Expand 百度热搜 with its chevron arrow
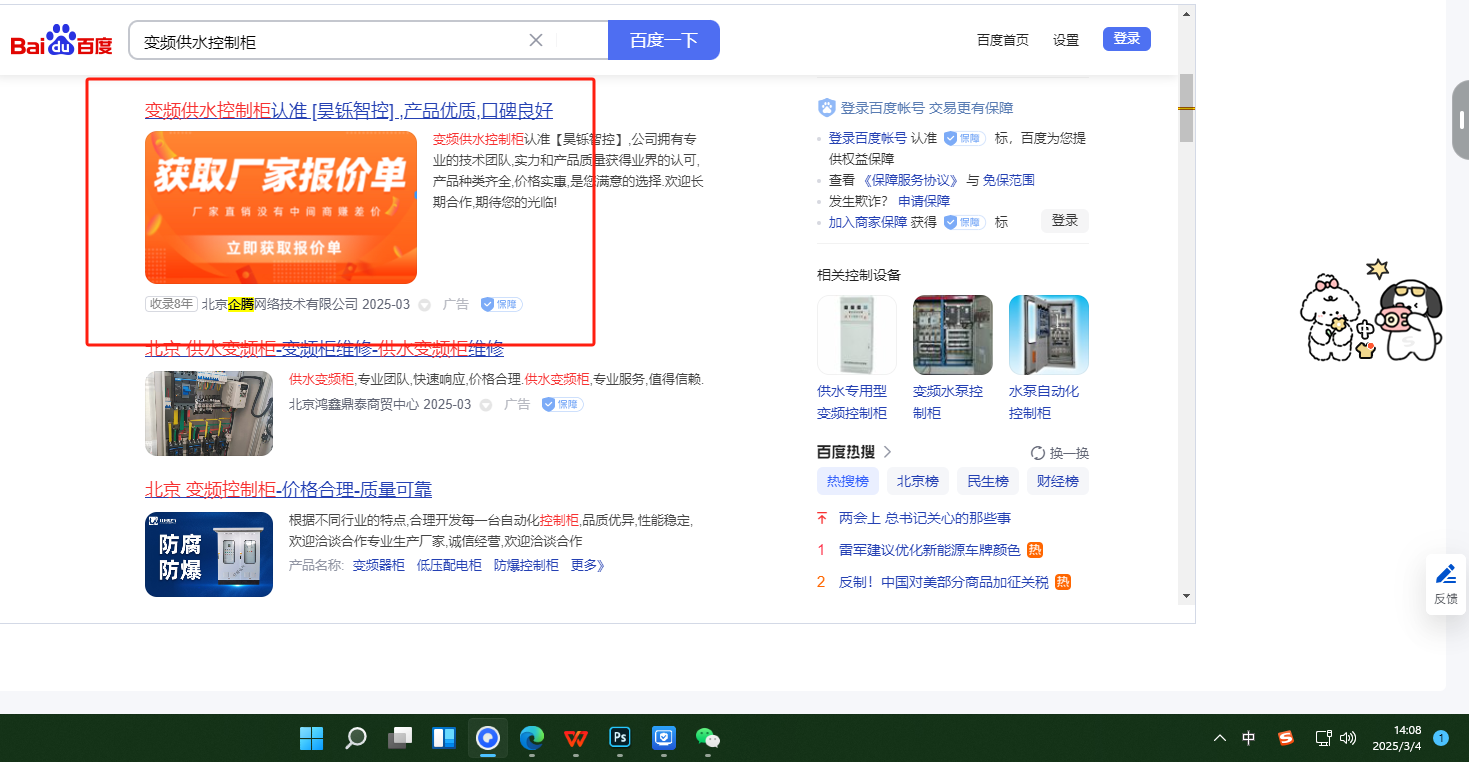 pos(886,452)
